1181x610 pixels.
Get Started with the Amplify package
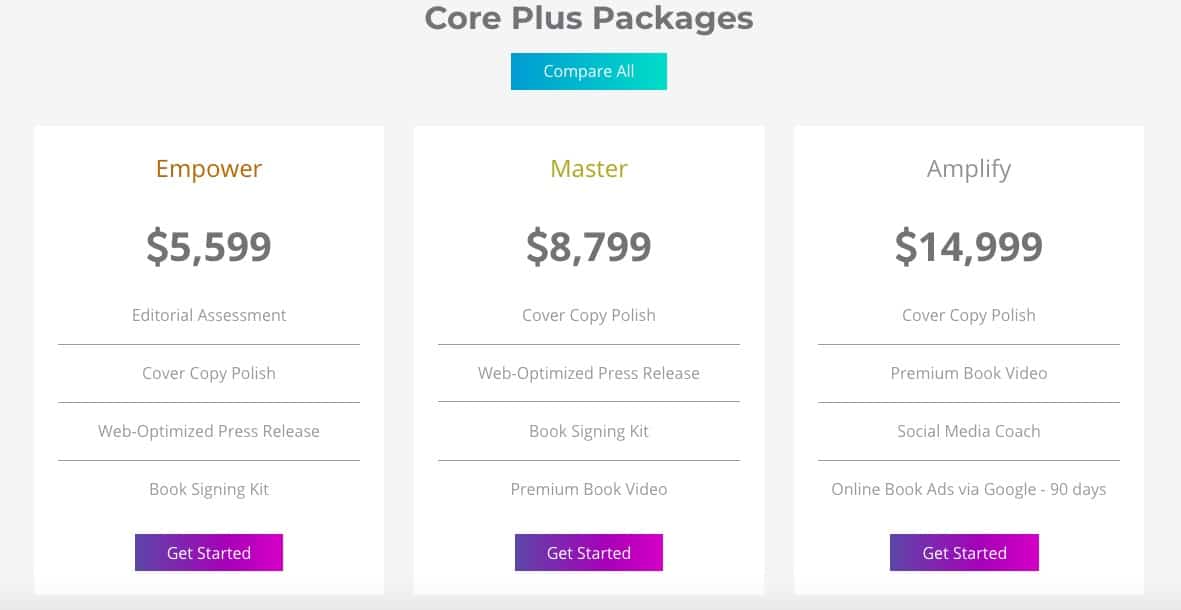point(964,553)
